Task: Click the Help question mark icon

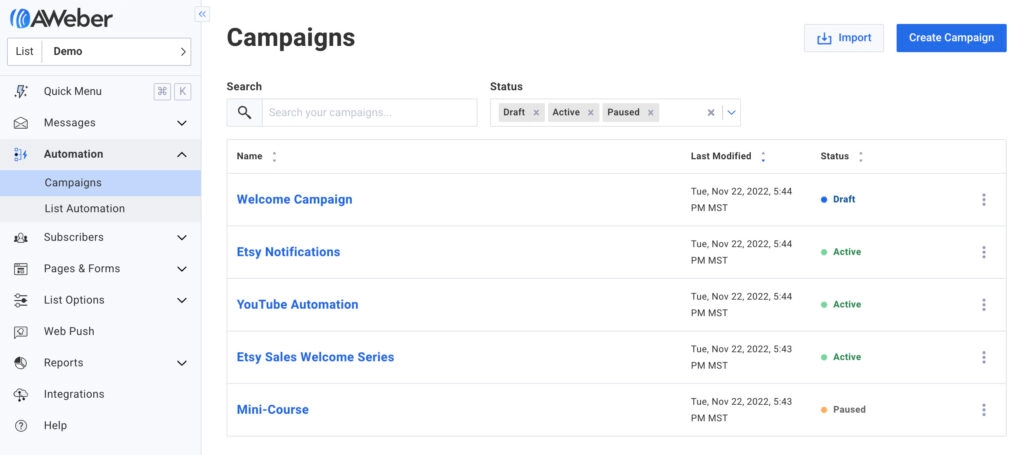Action: point(21,426)
